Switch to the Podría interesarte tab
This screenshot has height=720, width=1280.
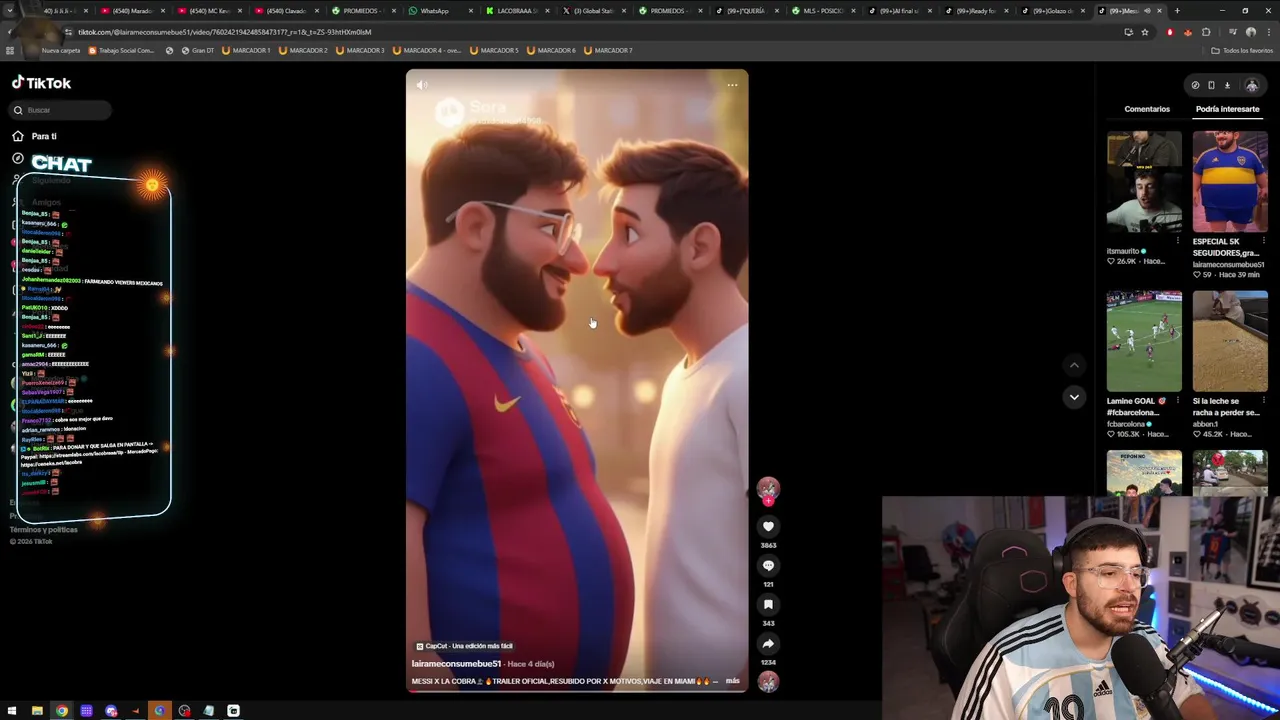(x=1227, y=109)
